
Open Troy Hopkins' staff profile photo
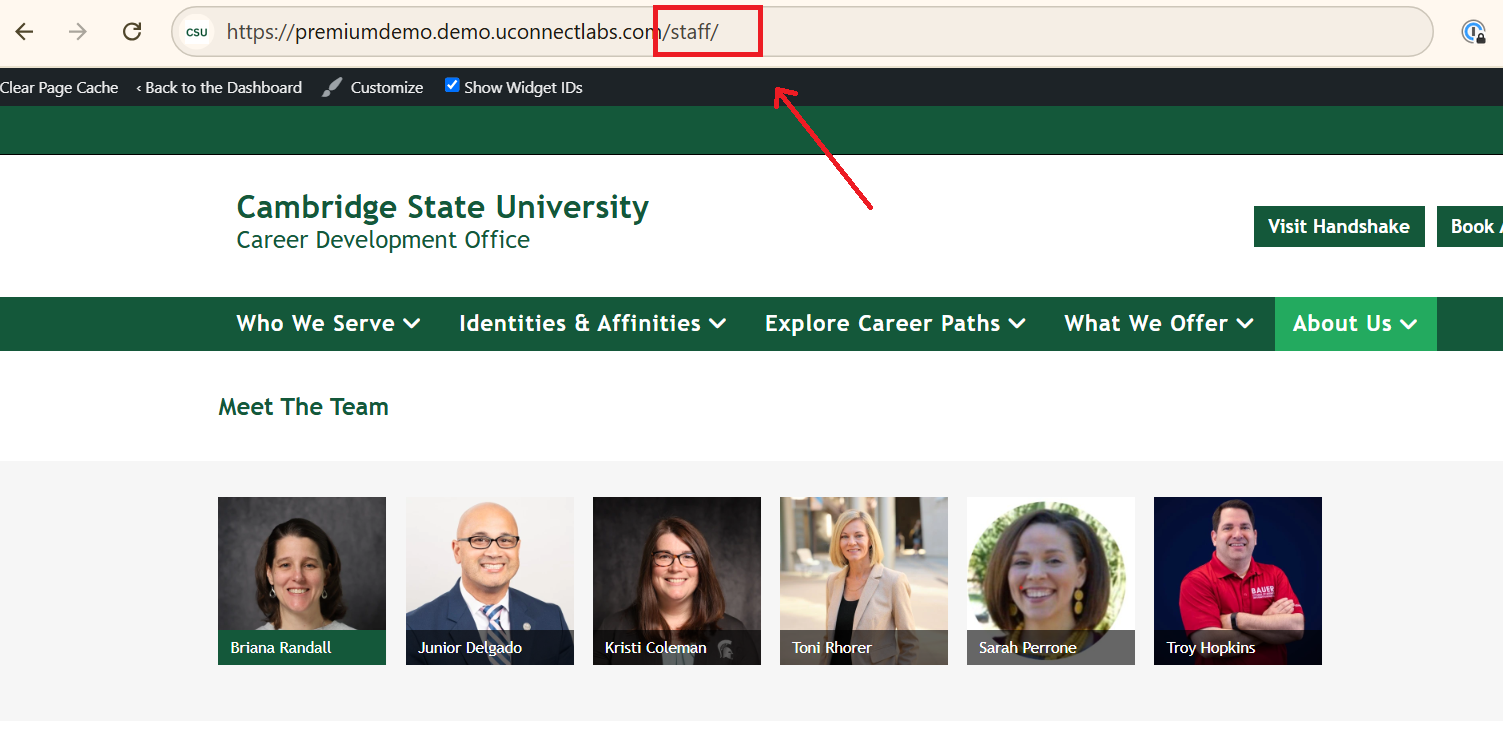(x=1237, y=570)
